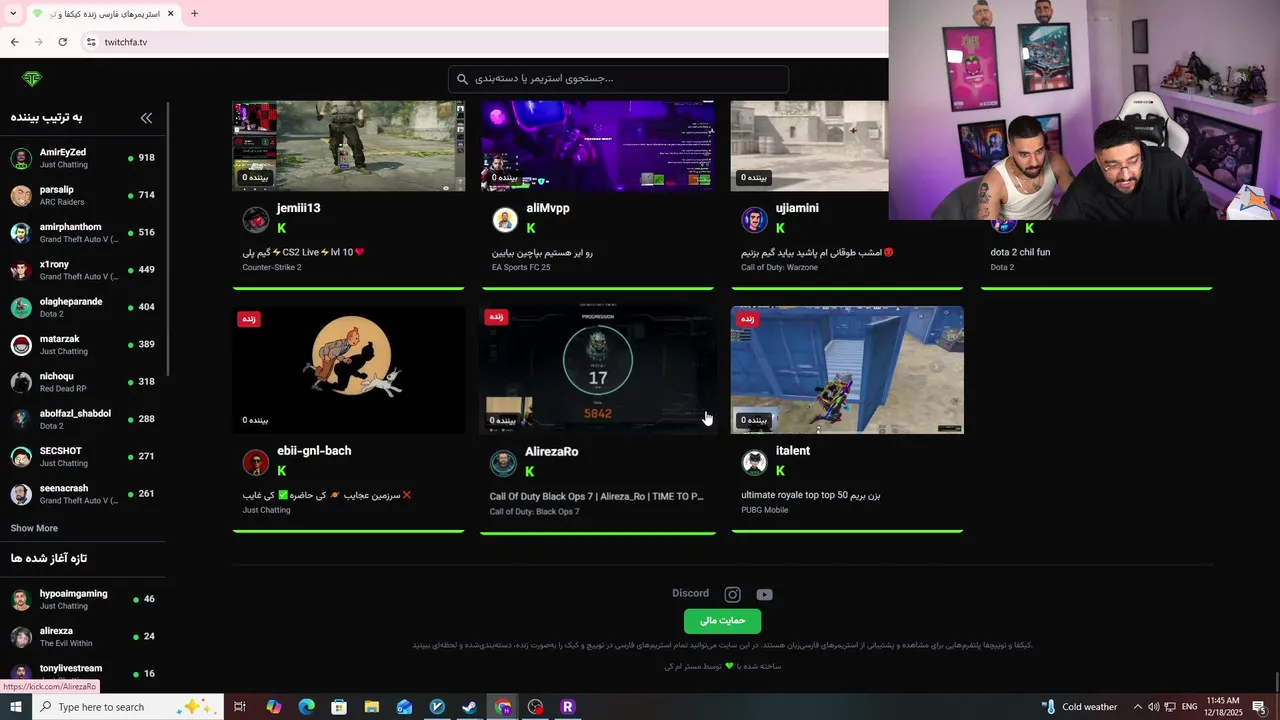This screenshot has height=720, width=1280.
Task: Click jemiii13 profile avatar
Action: (256, 219)
